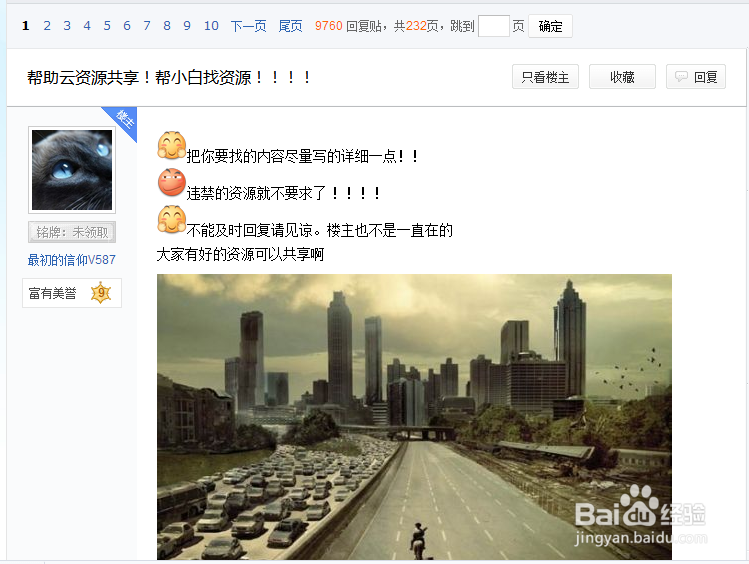The height and width of the screenshot is (564, 749).
Task: Click the 232 total pages number
Action: (416, 26)
